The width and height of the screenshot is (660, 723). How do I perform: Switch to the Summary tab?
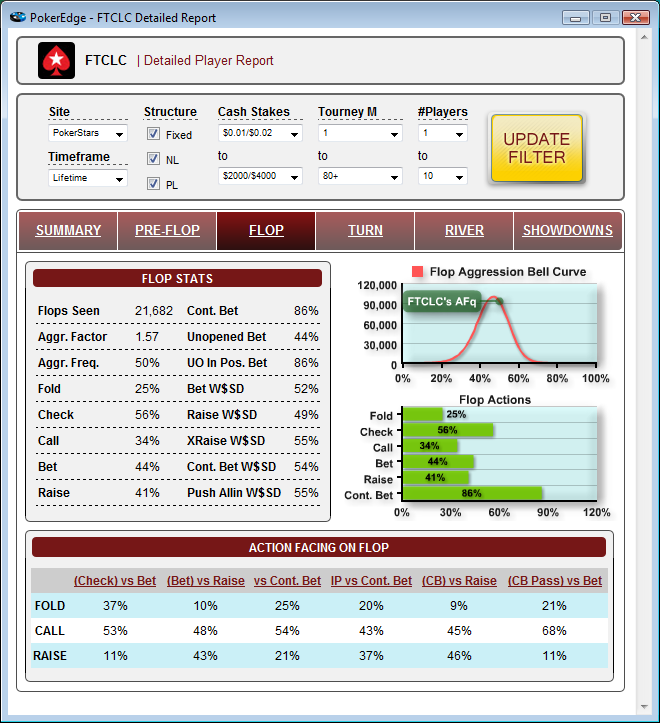tap(68, 231)
